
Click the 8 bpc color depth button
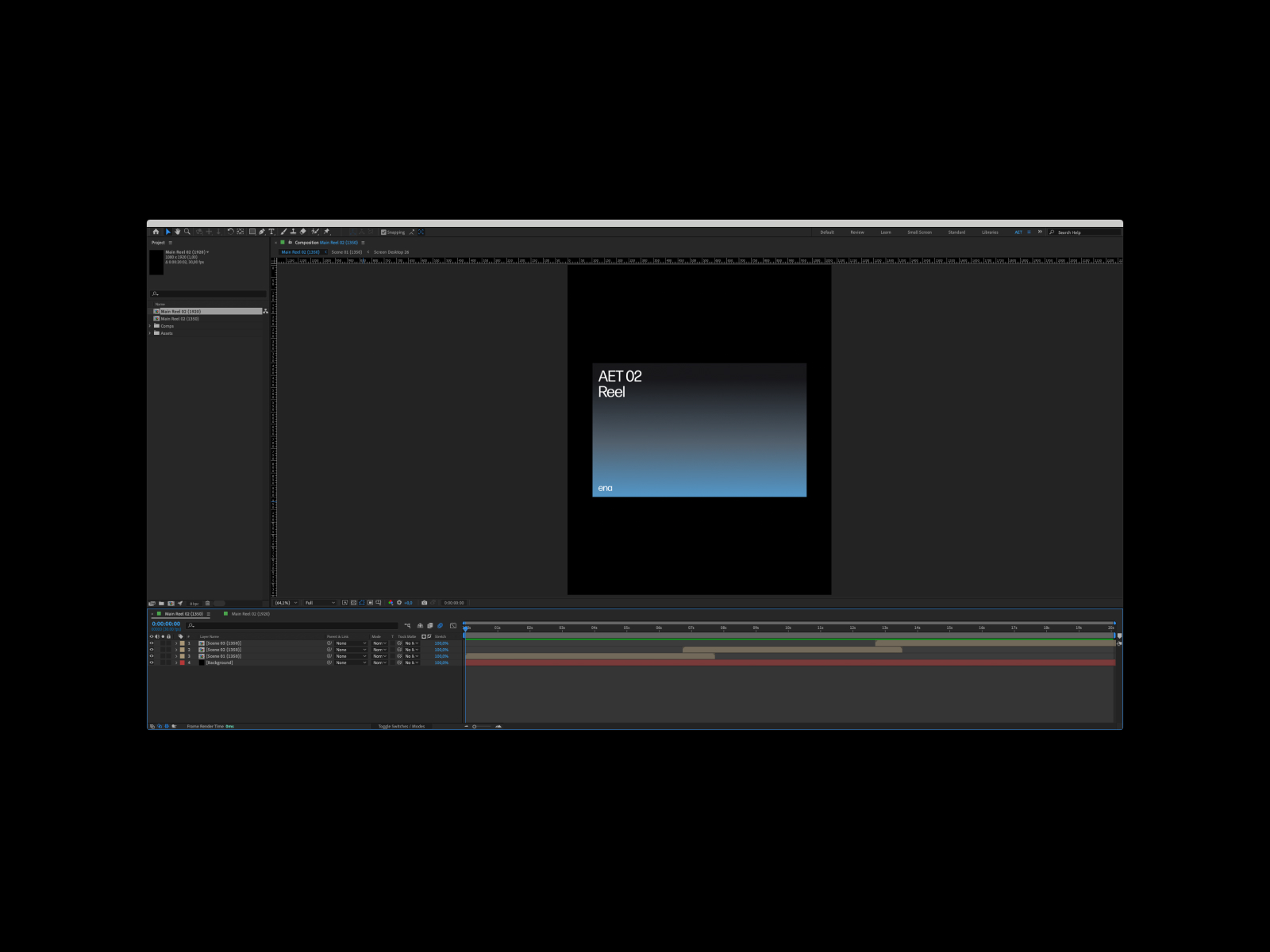coord(194,603)
